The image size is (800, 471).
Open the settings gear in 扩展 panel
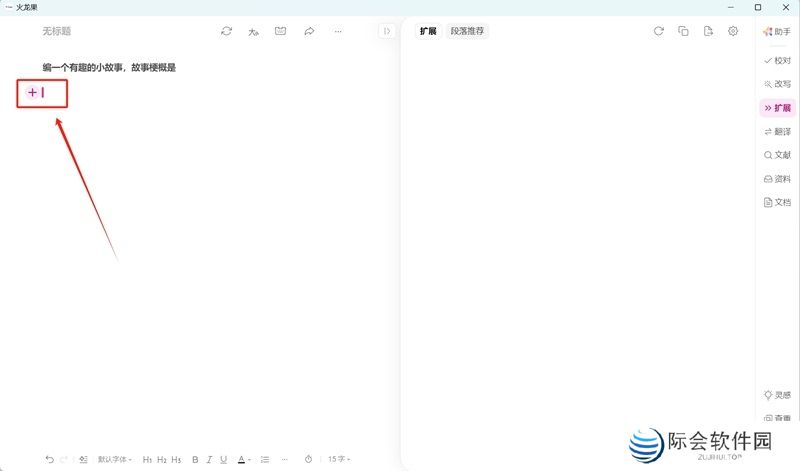(x=733, y=31)
